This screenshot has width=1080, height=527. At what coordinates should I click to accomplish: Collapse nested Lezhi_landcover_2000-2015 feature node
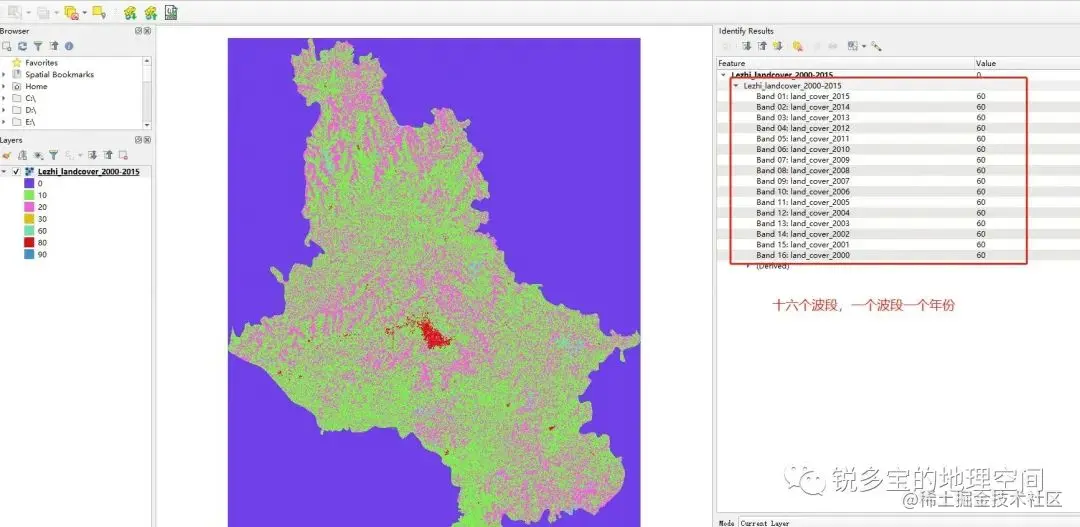pos(736,85)
